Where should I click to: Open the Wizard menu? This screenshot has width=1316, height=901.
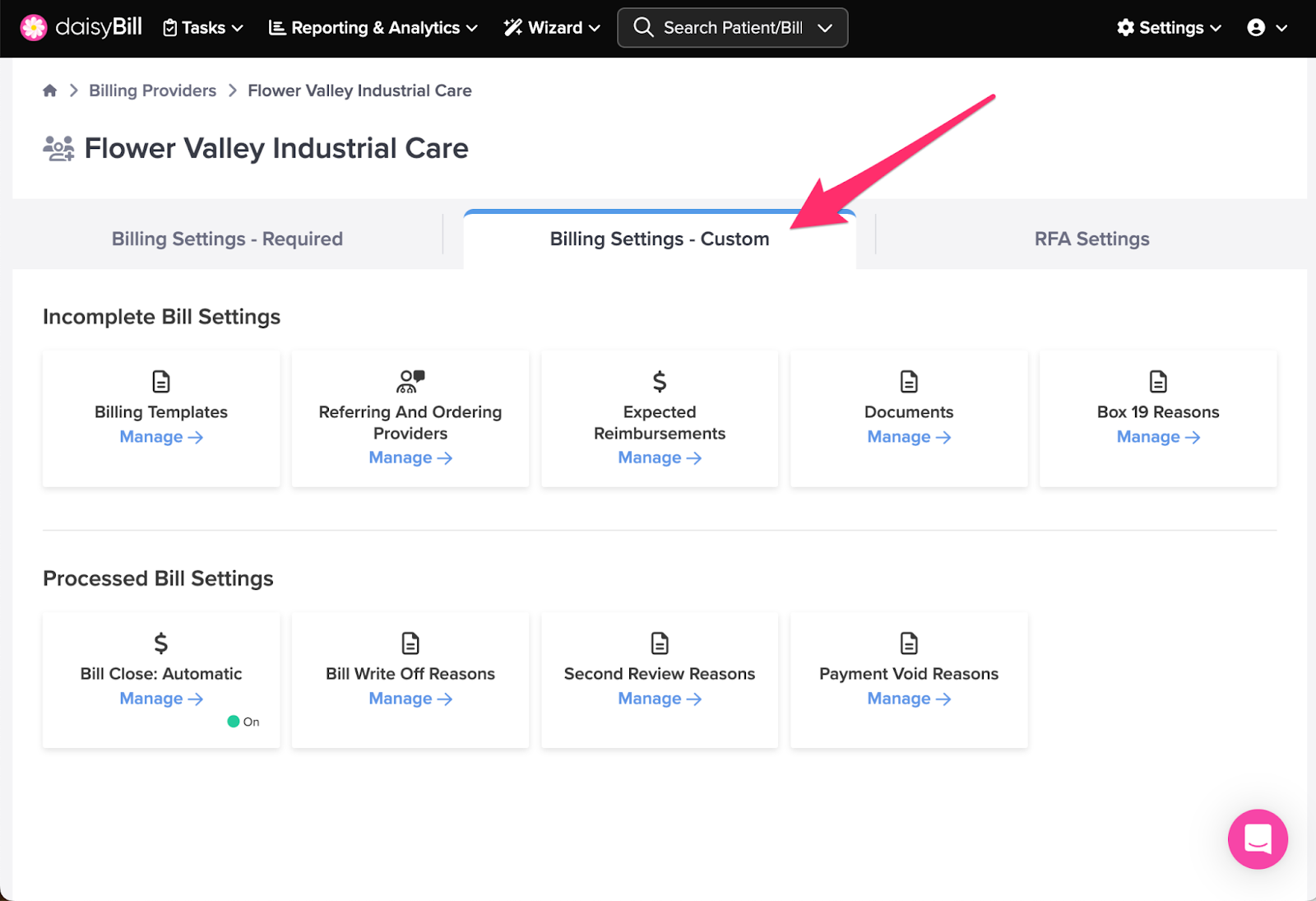pos(552,28)
